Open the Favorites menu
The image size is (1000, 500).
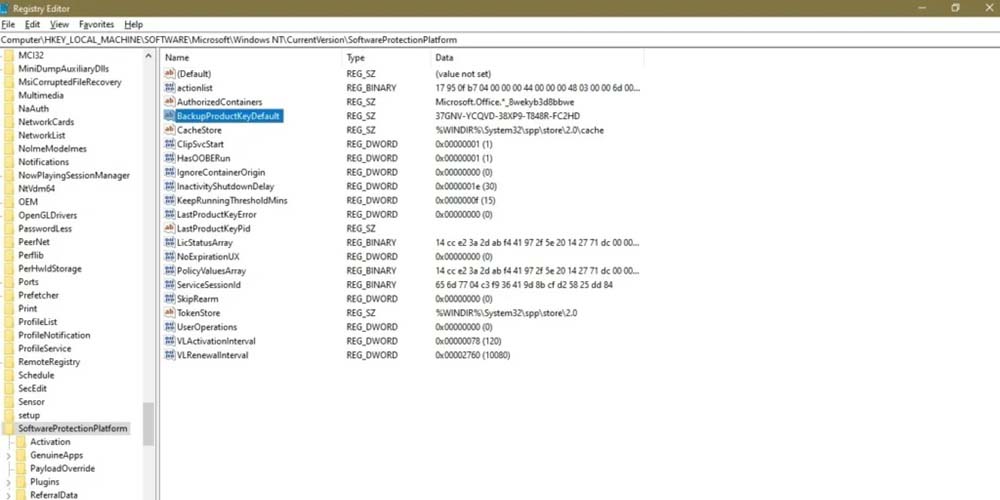click(x=96, y=24)
